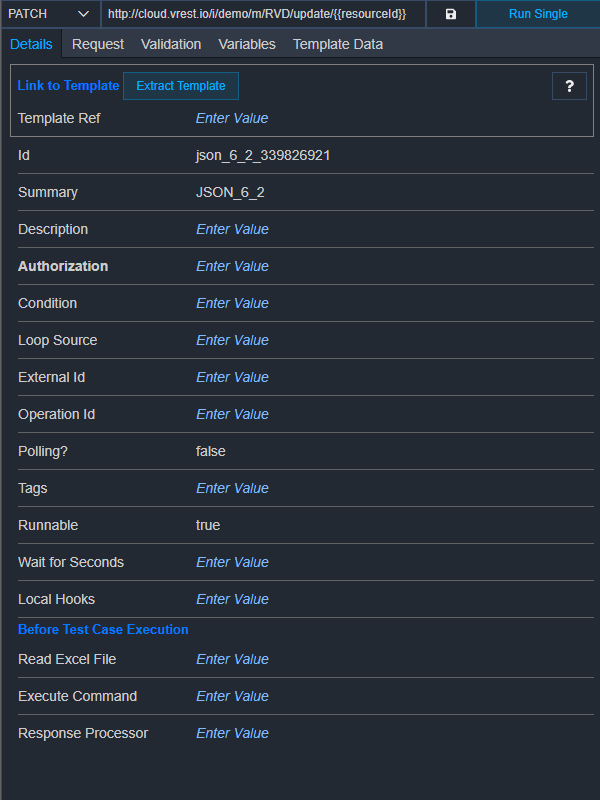Image resolution: width=600 pixels, height=800 pixels.
Task: Set the Read Excel File value
Action: pyautogui.click(x=232, y=659)
